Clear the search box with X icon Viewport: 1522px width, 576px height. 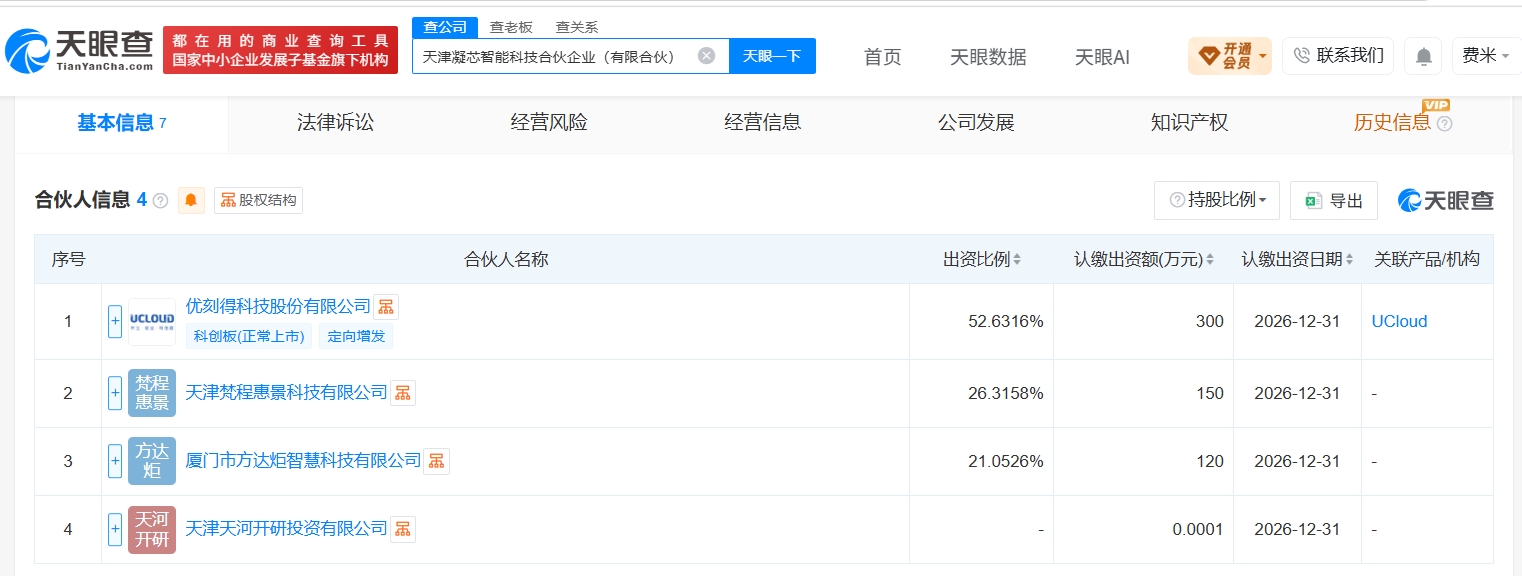706,56
